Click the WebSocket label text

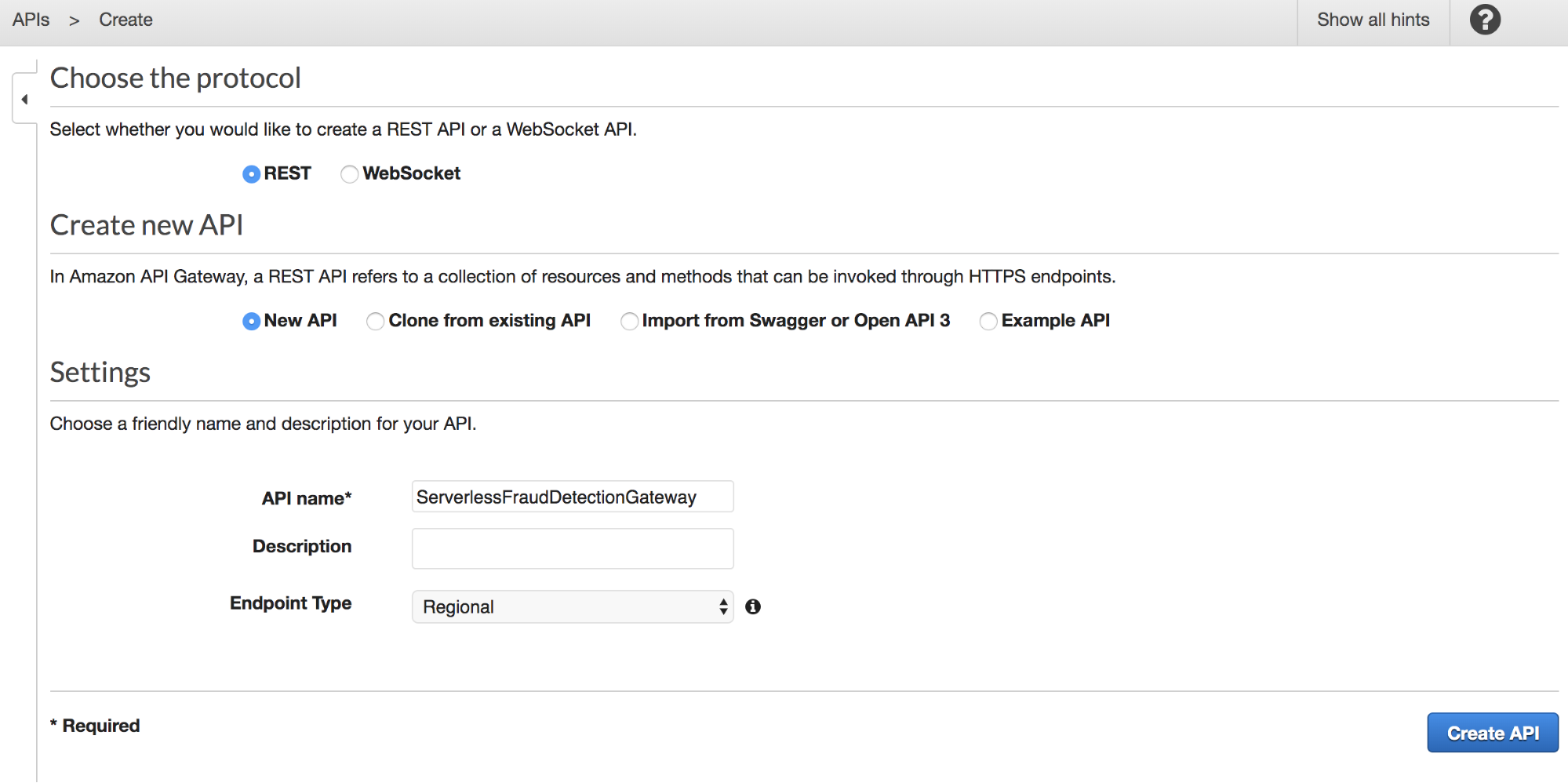point(411,173)
